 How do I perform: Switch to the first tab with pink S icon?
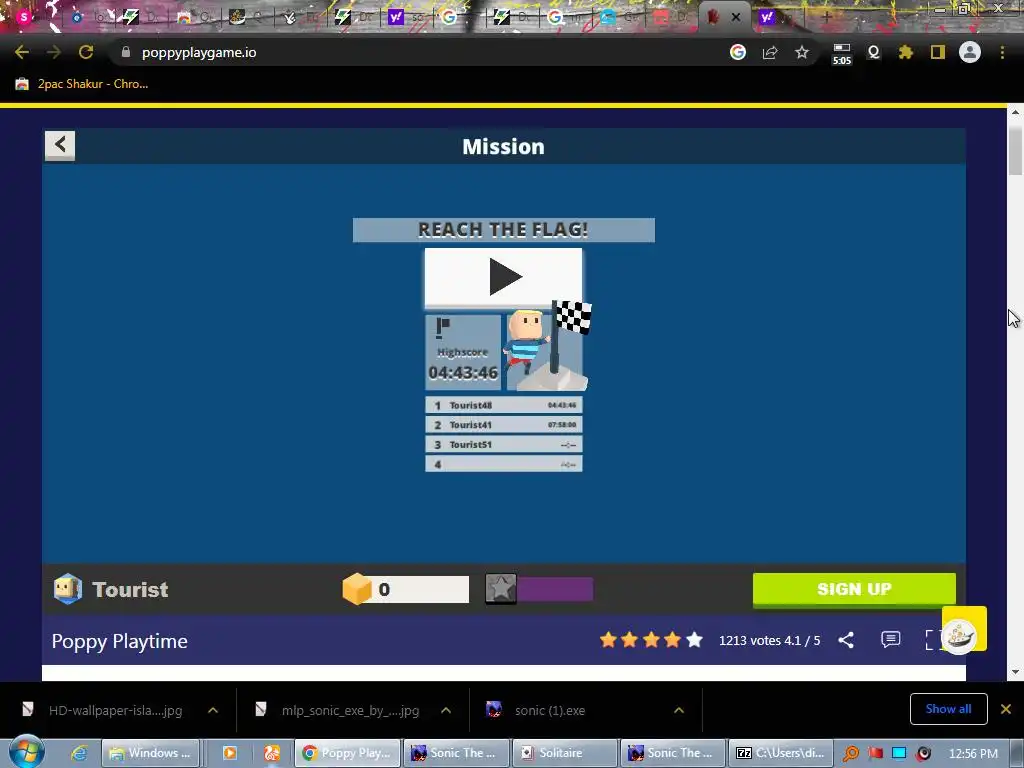coord(24,17)
